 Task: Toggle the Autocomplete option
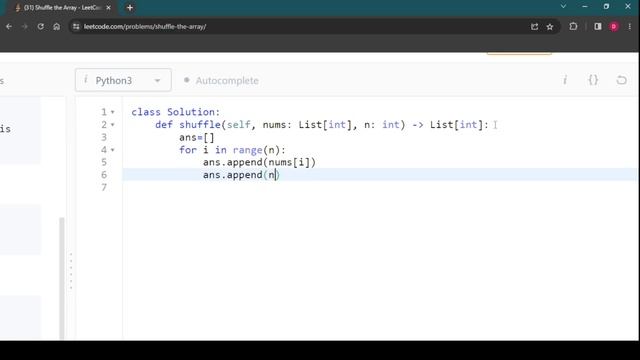coord(221,80)
